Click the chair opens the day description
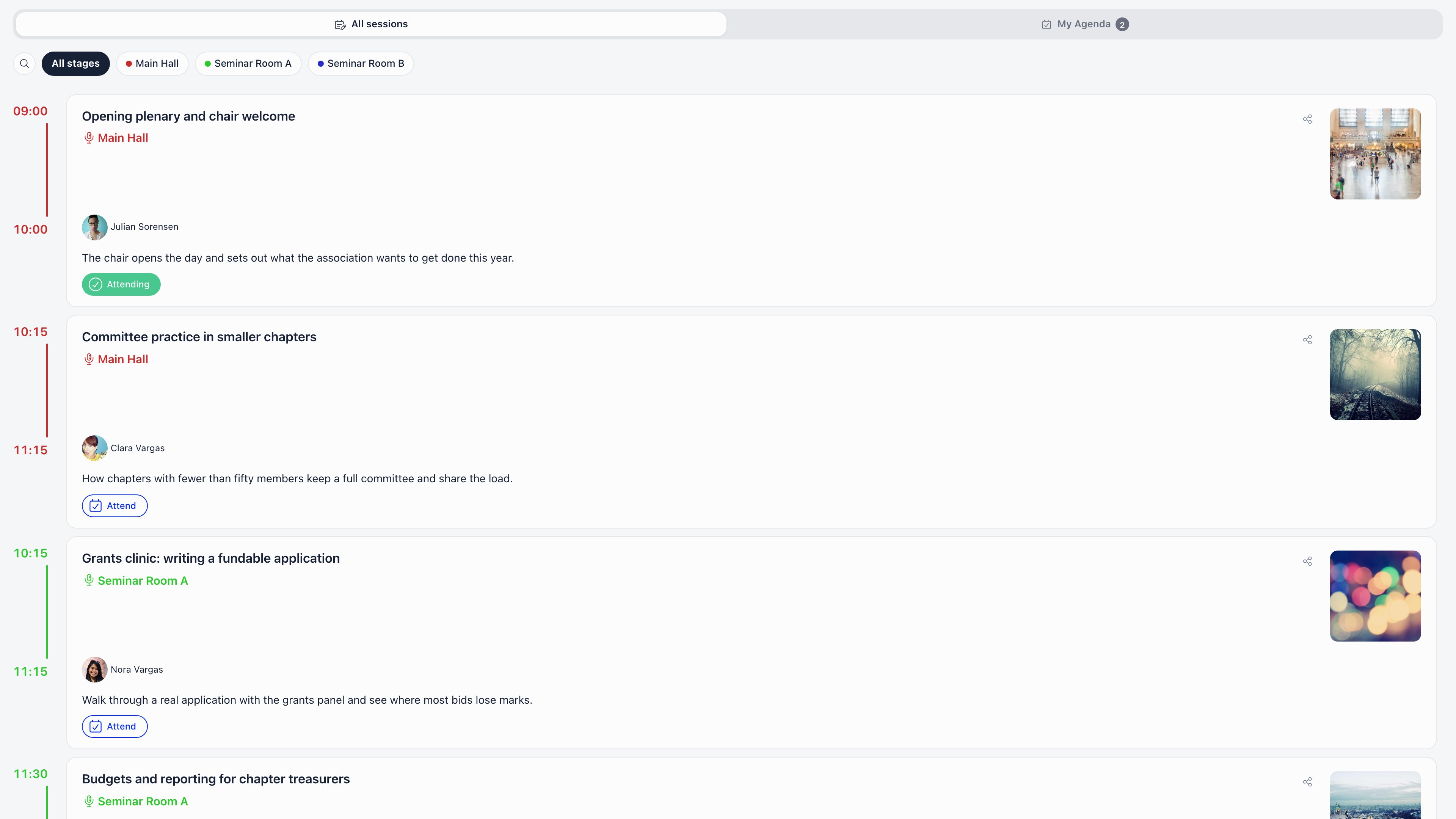Screen dimensions: 1456x819 click(298, 258)
